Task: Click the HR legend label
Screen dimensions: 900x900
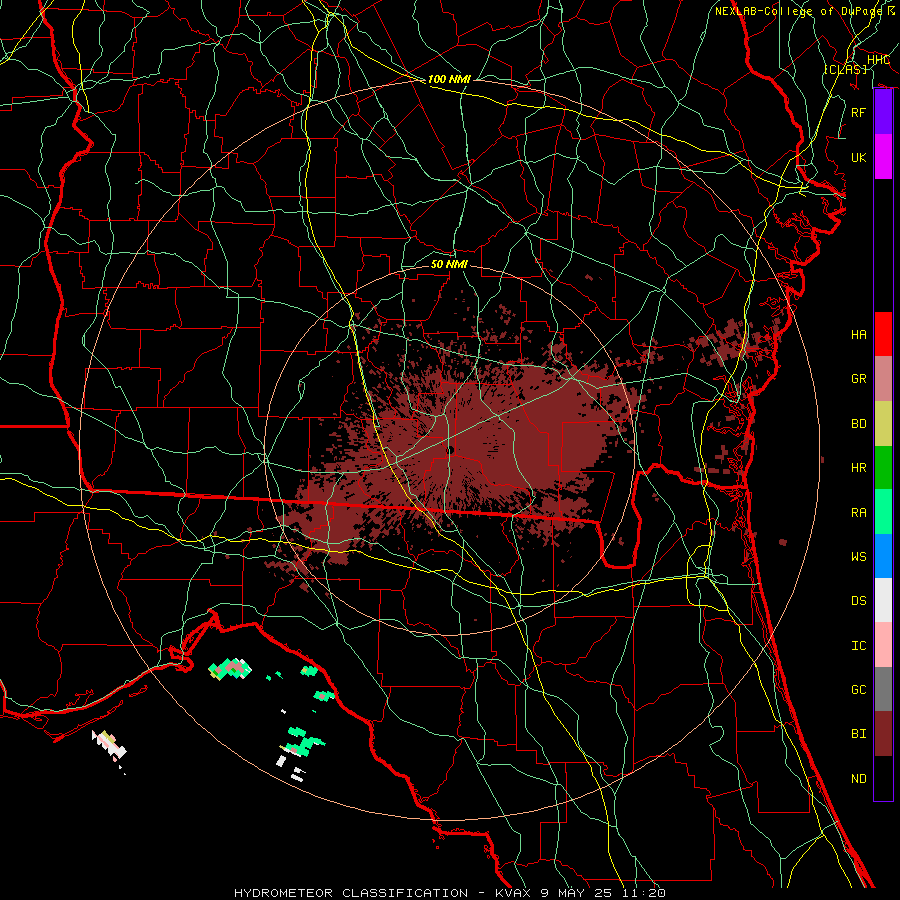Action: tap(859, 468)
